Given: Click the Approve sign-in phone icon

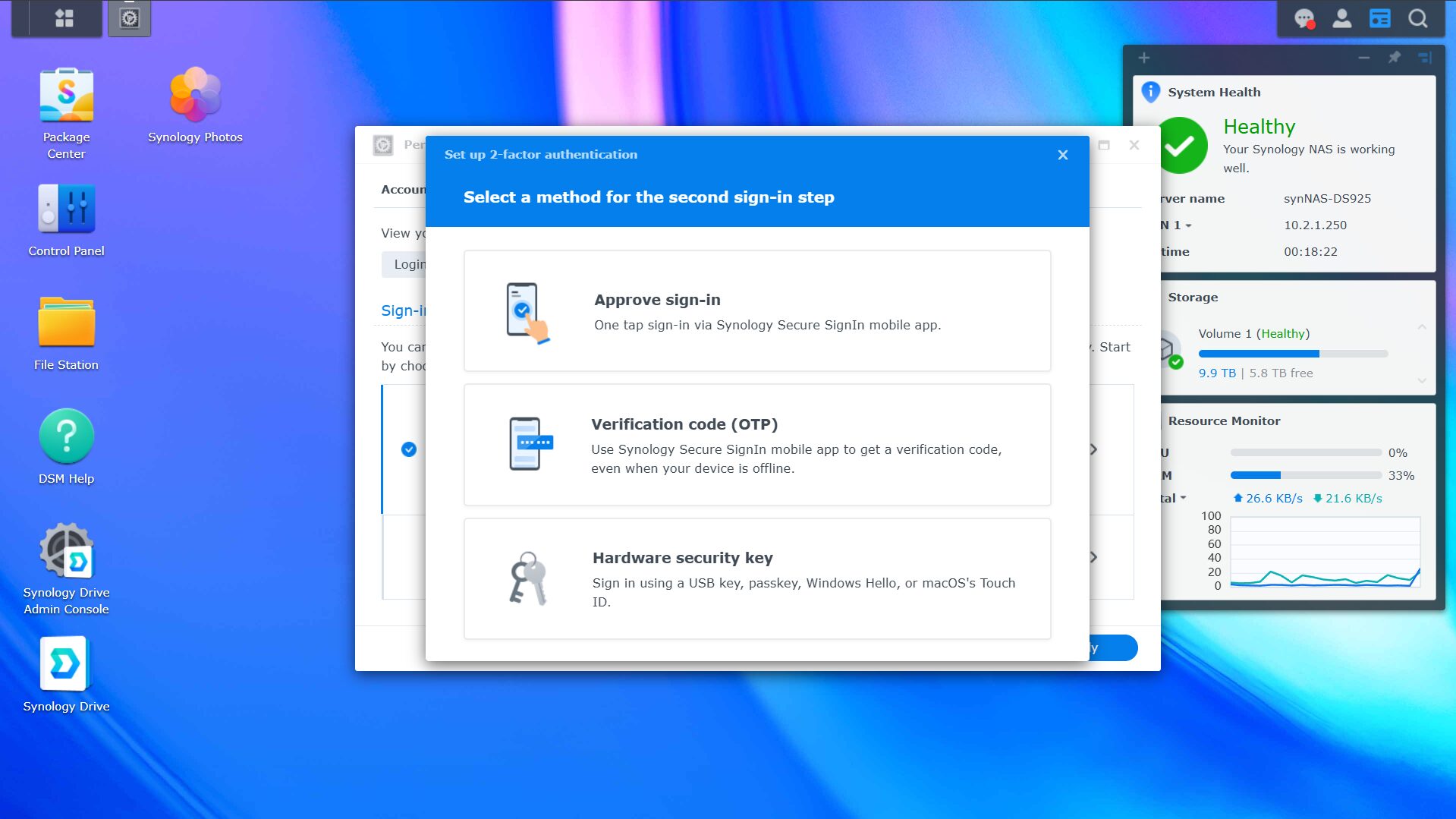Looking at the screenshot, I should click(527, 313).
